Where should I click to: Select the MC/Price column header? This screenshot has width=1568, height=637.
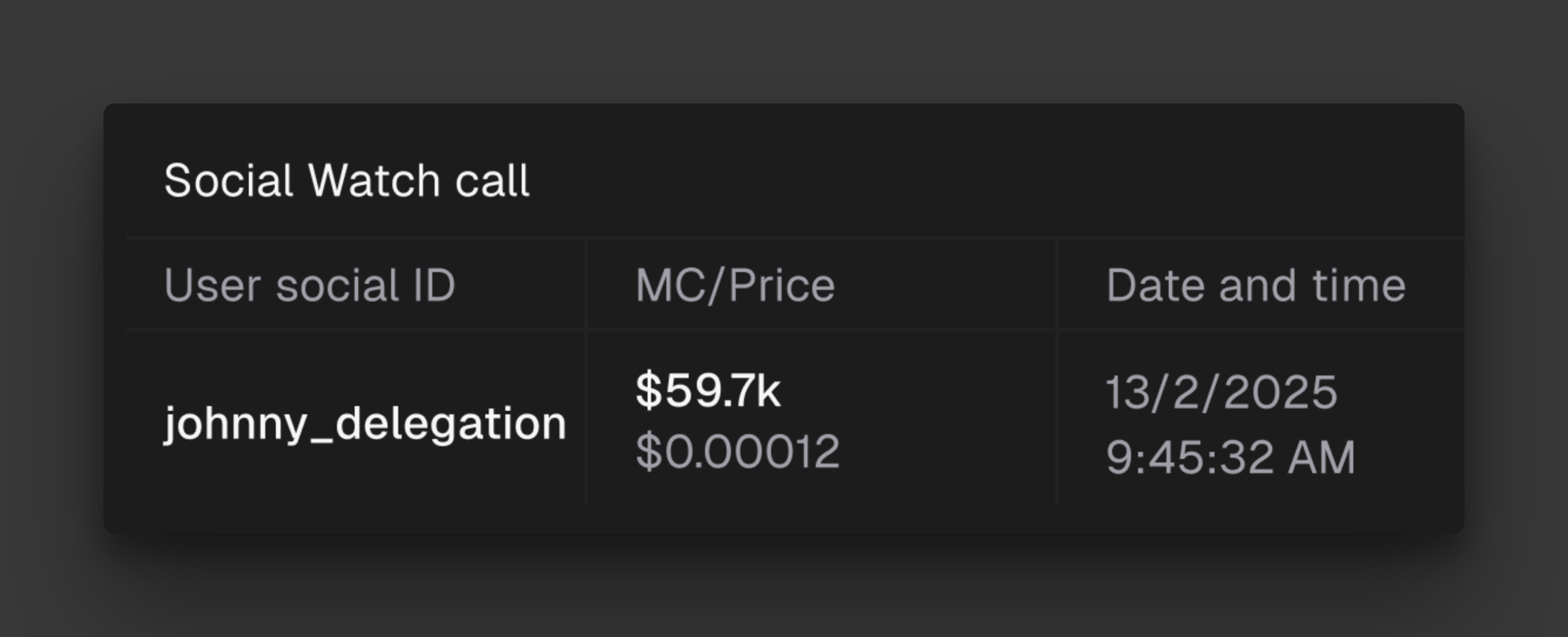pos(735,284)
